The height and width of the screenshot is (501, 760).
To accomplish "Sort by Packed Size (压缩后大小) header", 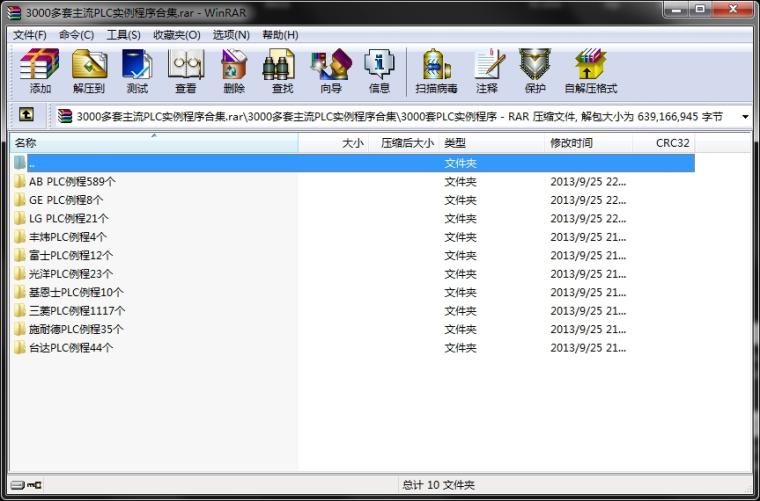I will 404,143.
